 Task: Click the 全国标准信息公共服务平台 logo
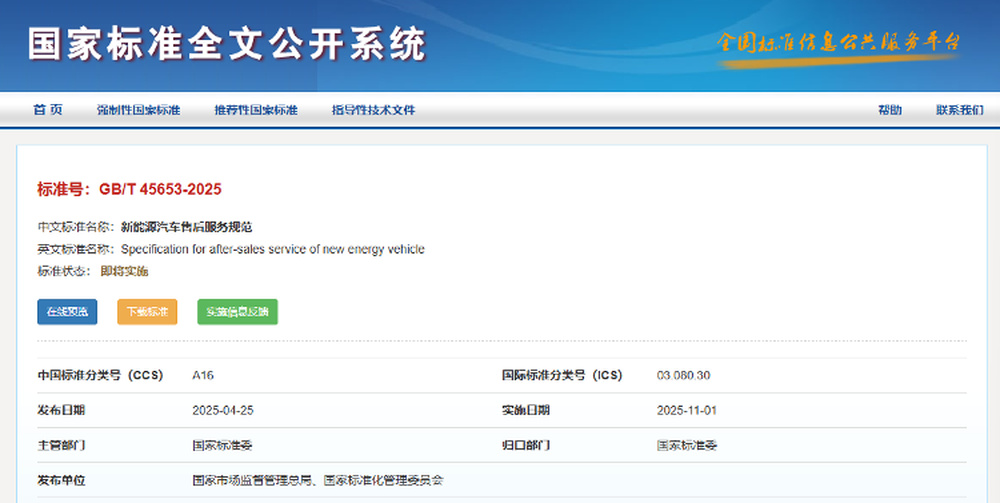coord(838,43)
